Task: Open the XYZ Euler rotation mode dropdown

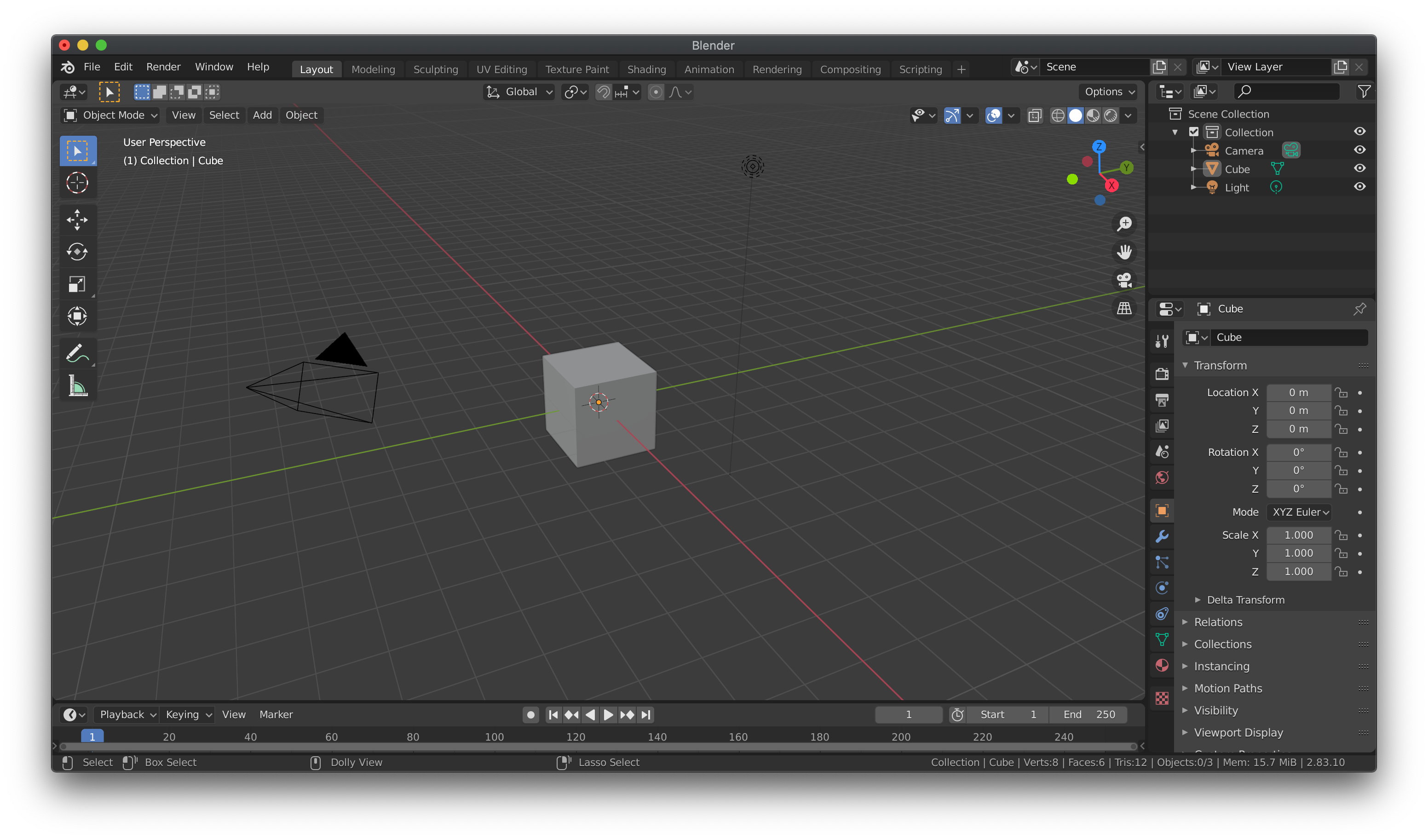Action: coord(1299,512)
